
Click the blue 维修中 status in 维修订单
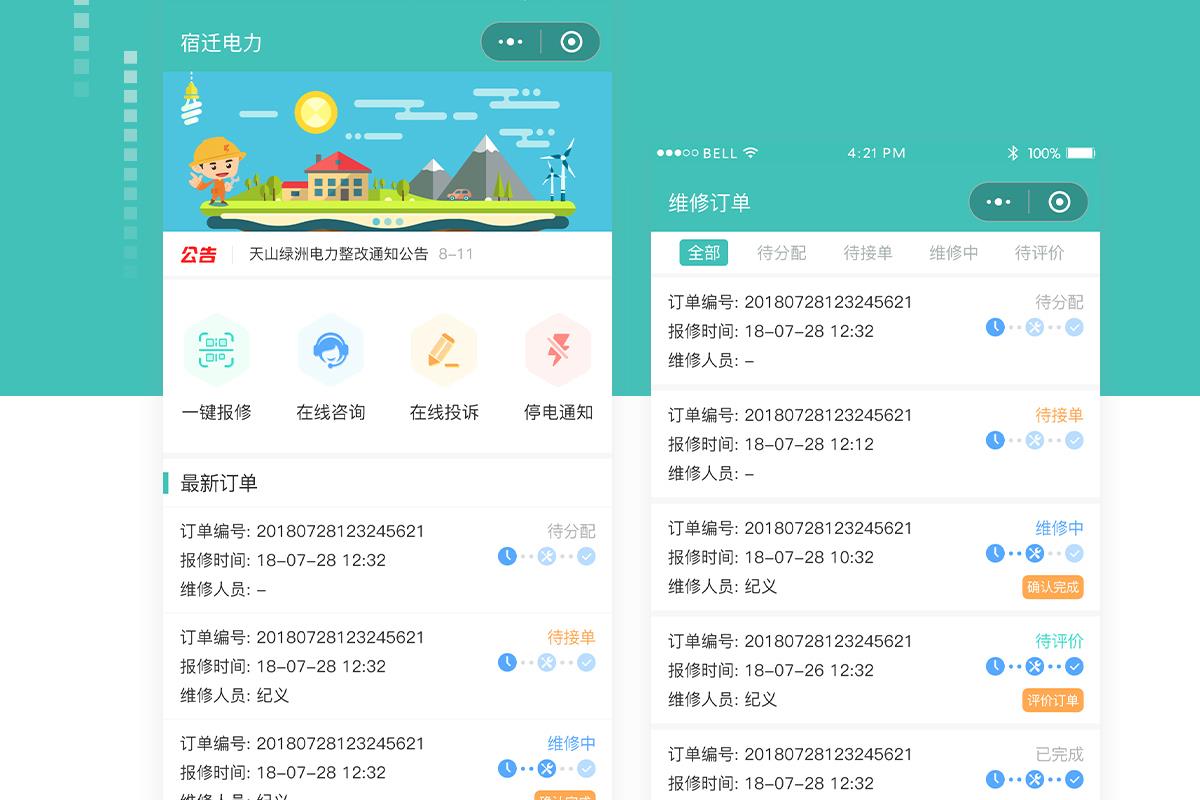(x=1059, y=528)
